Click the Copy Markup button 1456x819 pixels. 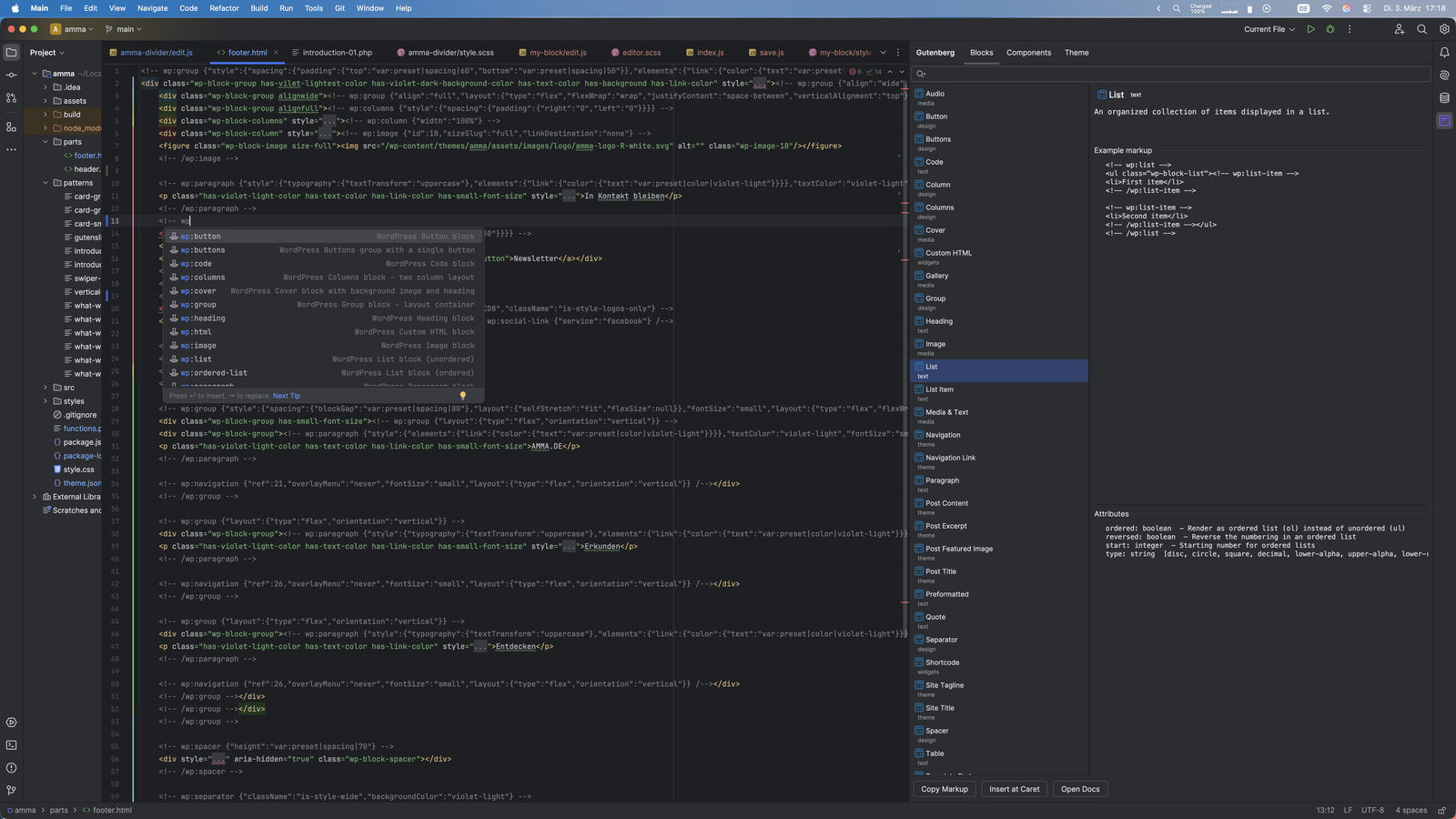(945, 789)
